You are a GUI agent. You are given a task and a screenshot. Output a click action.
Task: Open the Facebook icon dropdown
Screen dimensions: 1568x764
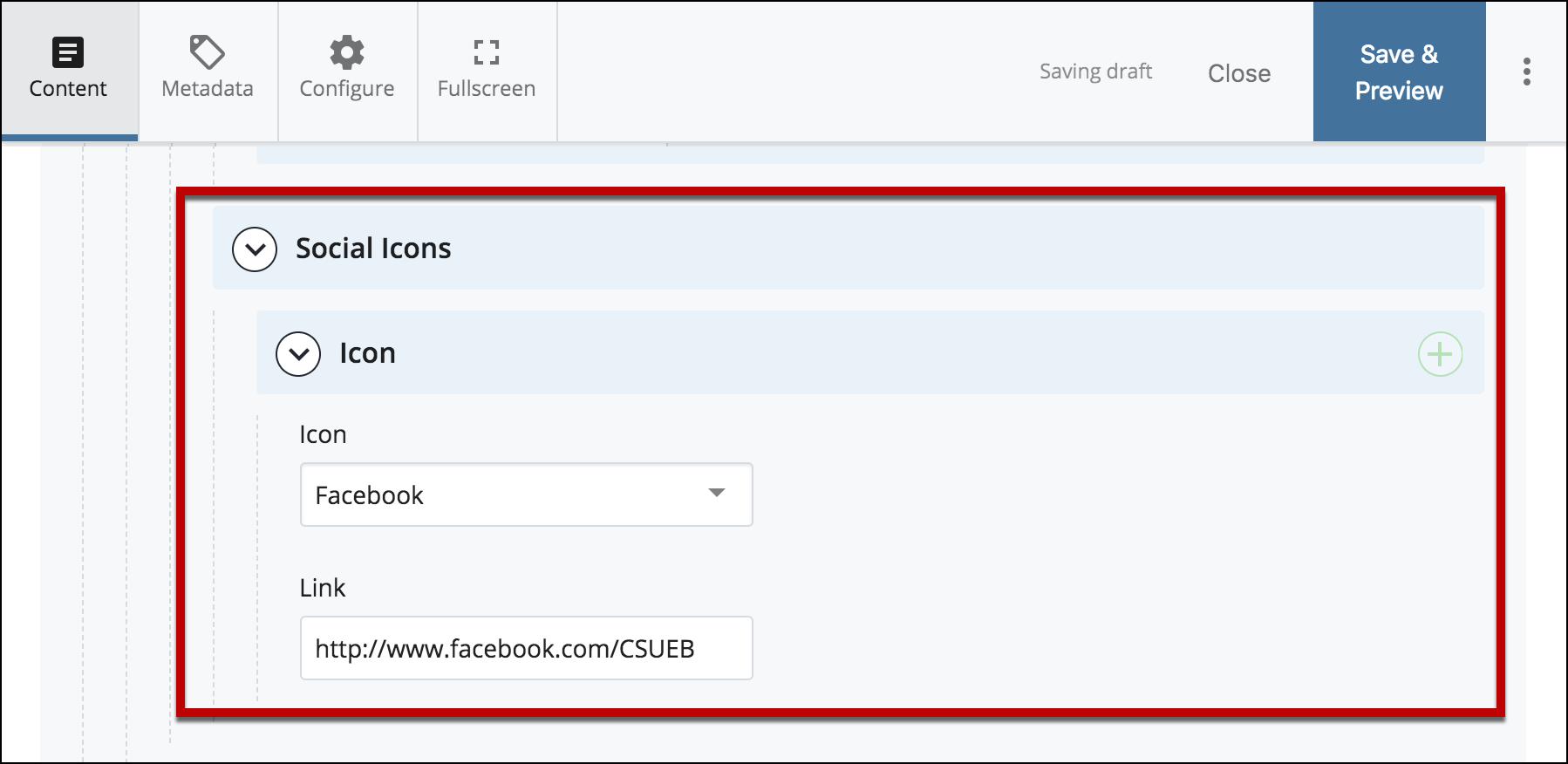point(526,495)
